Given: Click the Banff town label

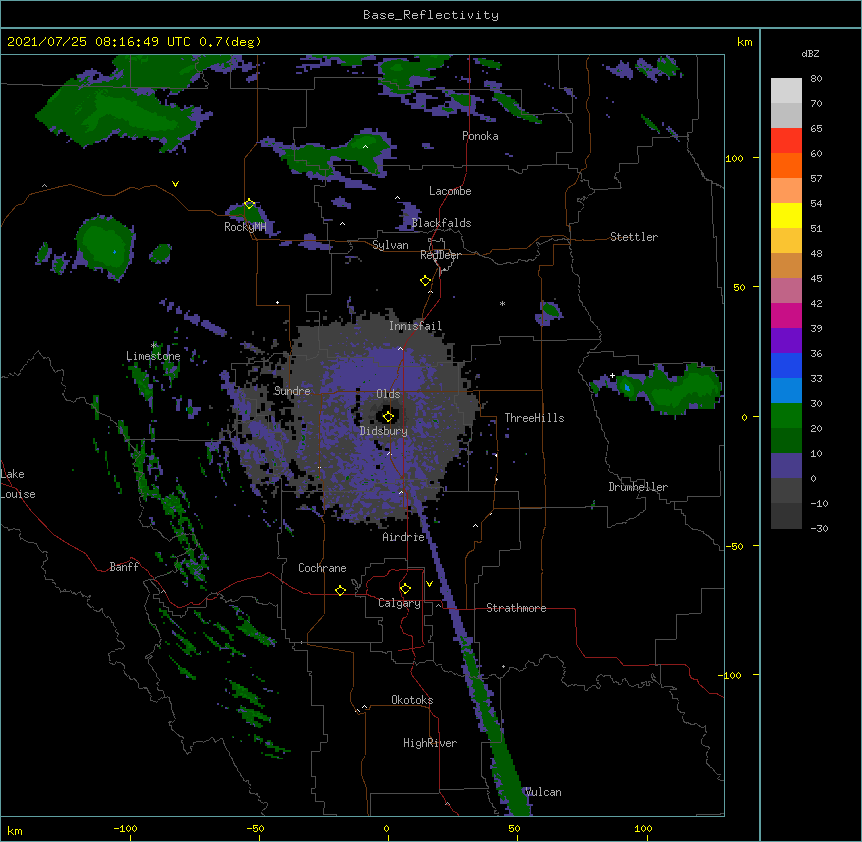Looking at the screenshot, I should click(x=124, y=567).
